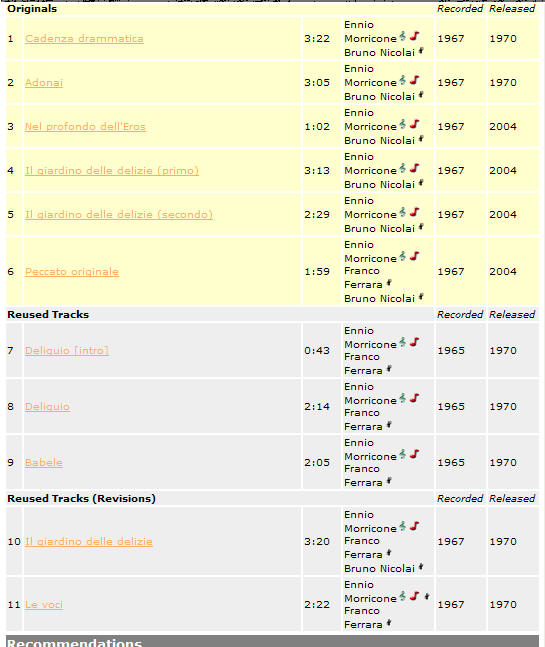This screenshot has height=647, width=545.
Task: Open track 10 Il giardino delle delizie
Action: (x=89, y=542)
